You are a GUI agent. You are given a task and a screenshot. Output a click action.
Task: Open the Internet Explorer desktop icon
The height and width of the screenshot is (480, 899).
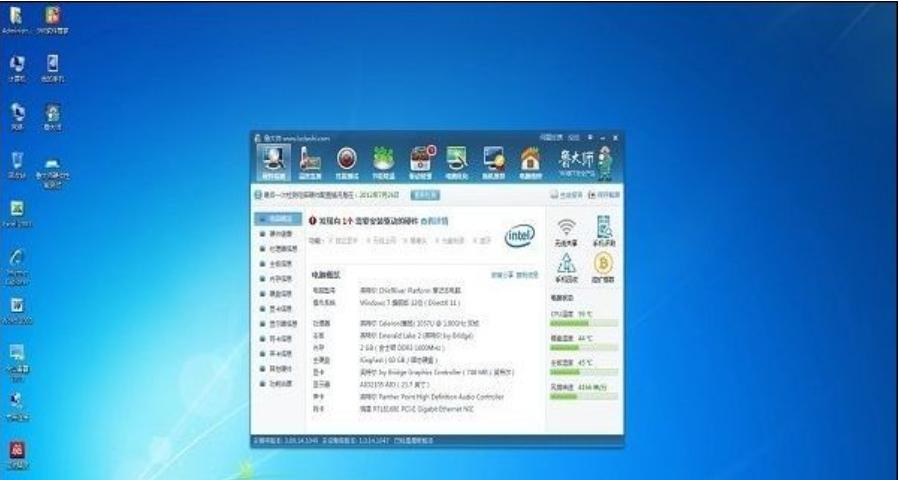tap(17, 267)
